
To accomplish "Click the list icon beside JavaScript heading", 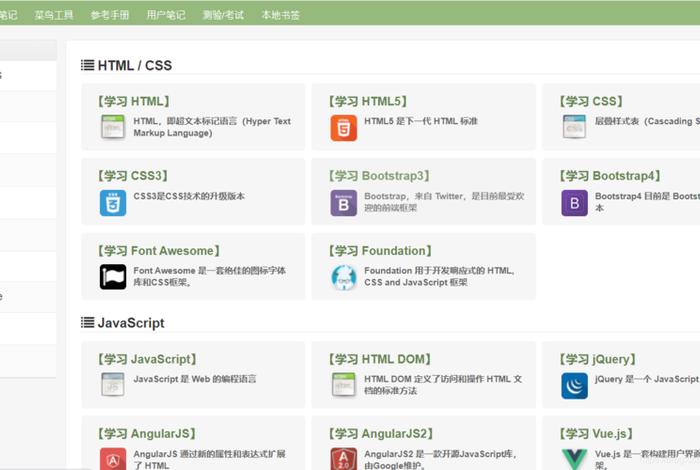I will click(x=88, y=323).
